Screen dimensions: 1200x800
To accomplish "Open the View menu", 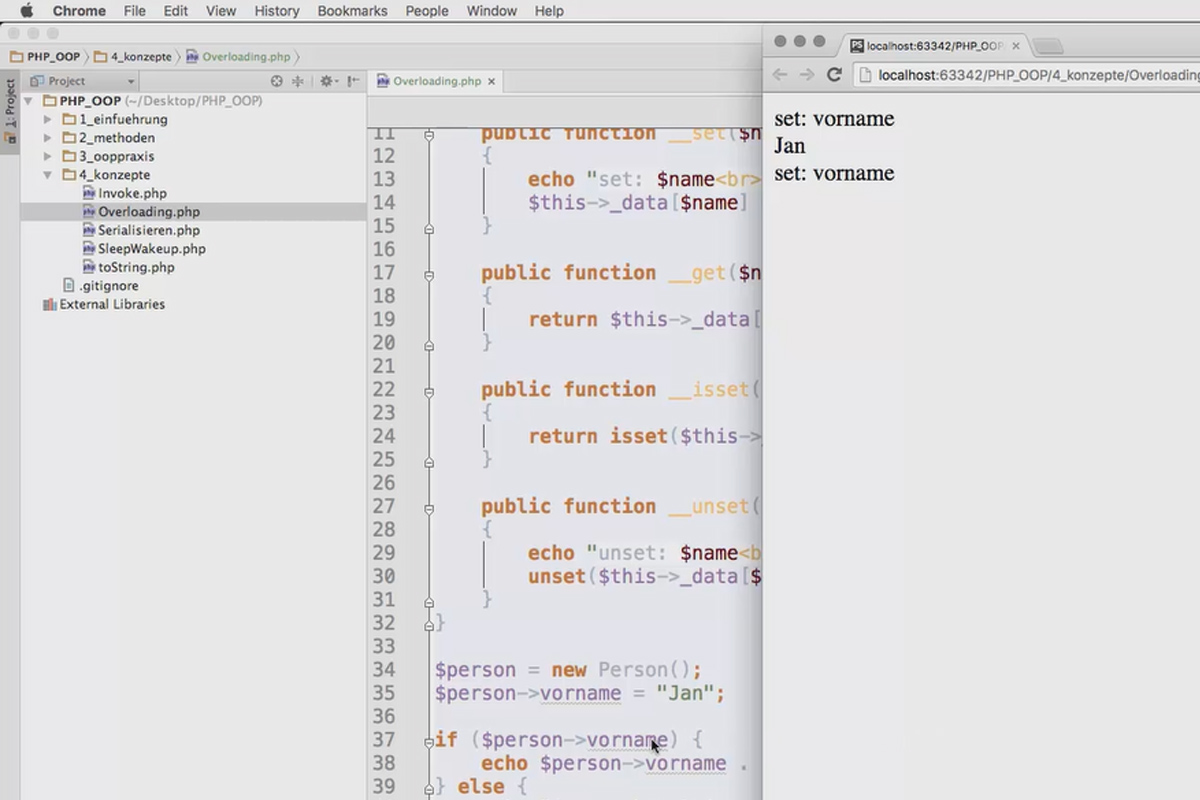I will (221, 11).
